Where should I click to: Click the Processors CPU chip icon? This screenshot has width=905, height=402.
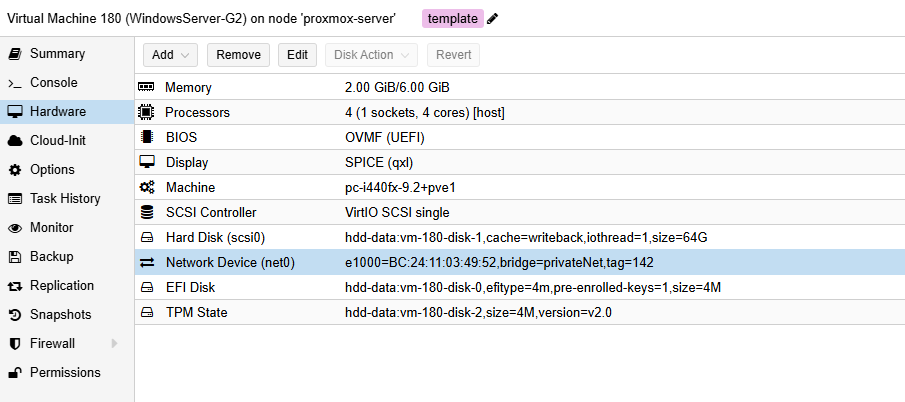[x=147, y=113]
